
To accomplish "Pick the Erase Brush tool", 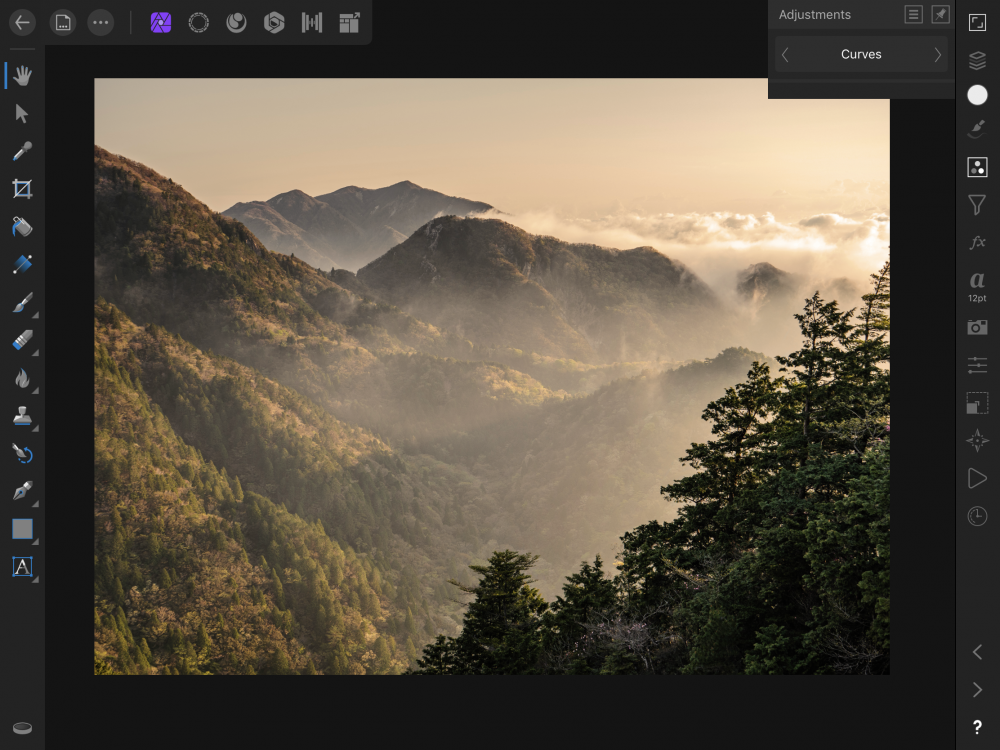I will (x=22, y=341).
